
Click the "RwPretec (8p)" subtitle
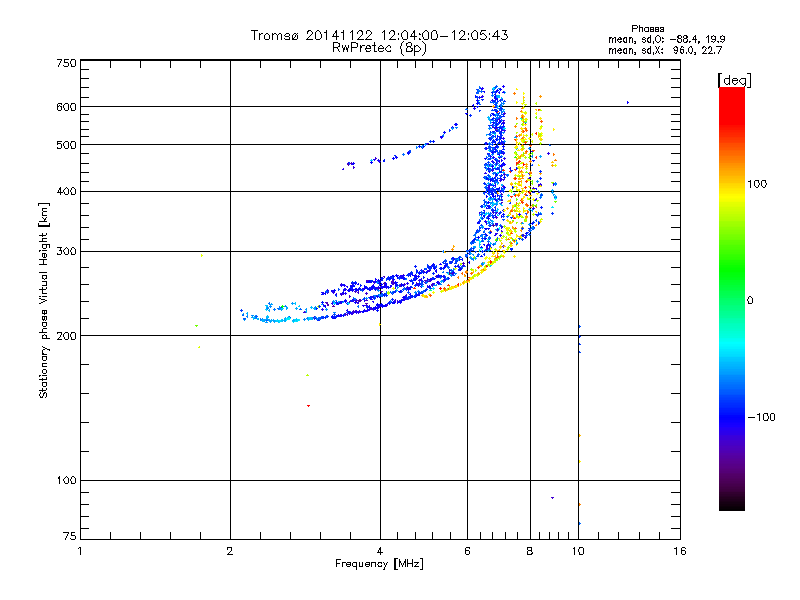(x=379, y=48)
